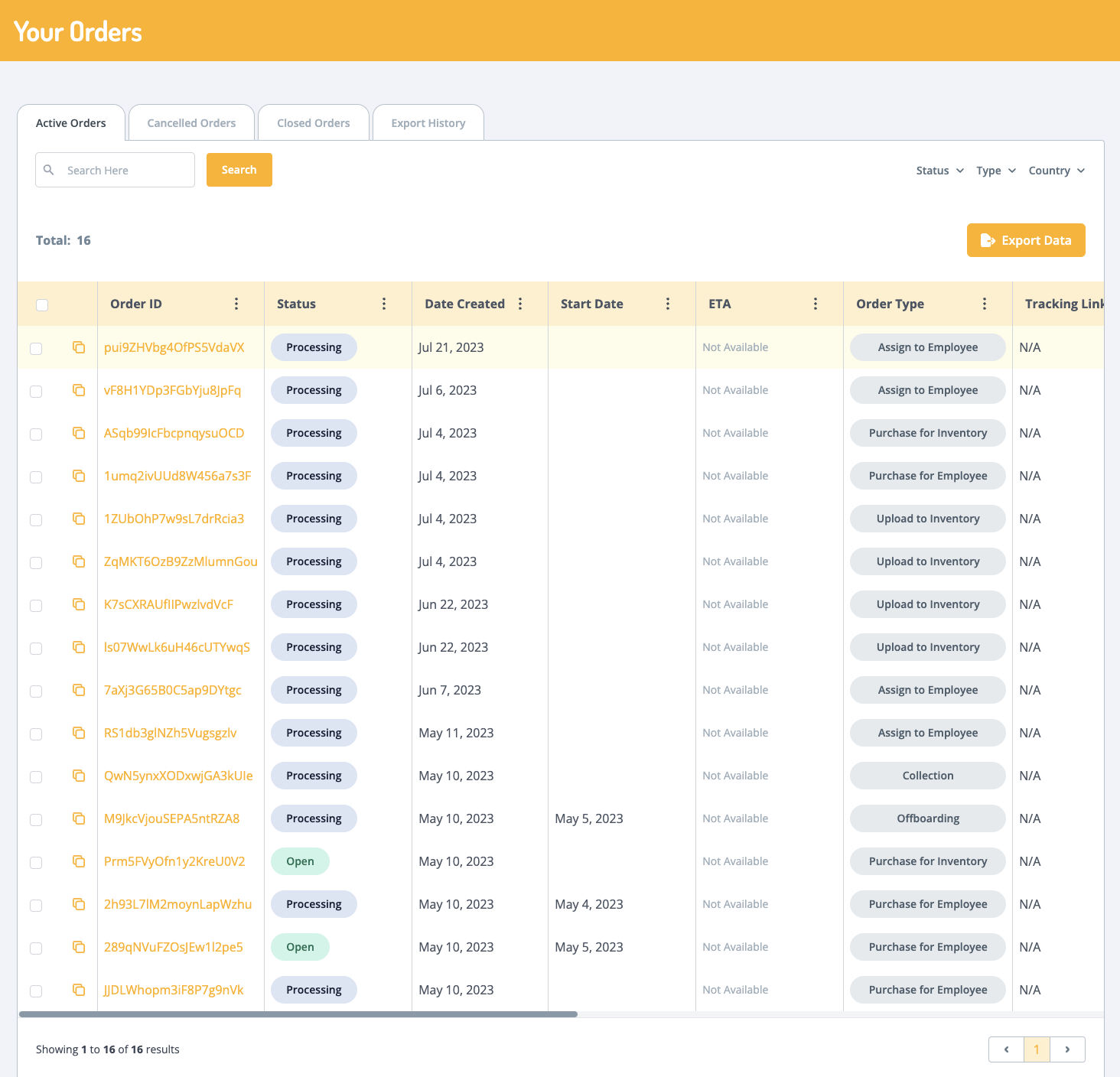The height and width of the screenshot is (1077, 1120).
Task: Open Date Created column kebab menu
Action: (520, 304)
